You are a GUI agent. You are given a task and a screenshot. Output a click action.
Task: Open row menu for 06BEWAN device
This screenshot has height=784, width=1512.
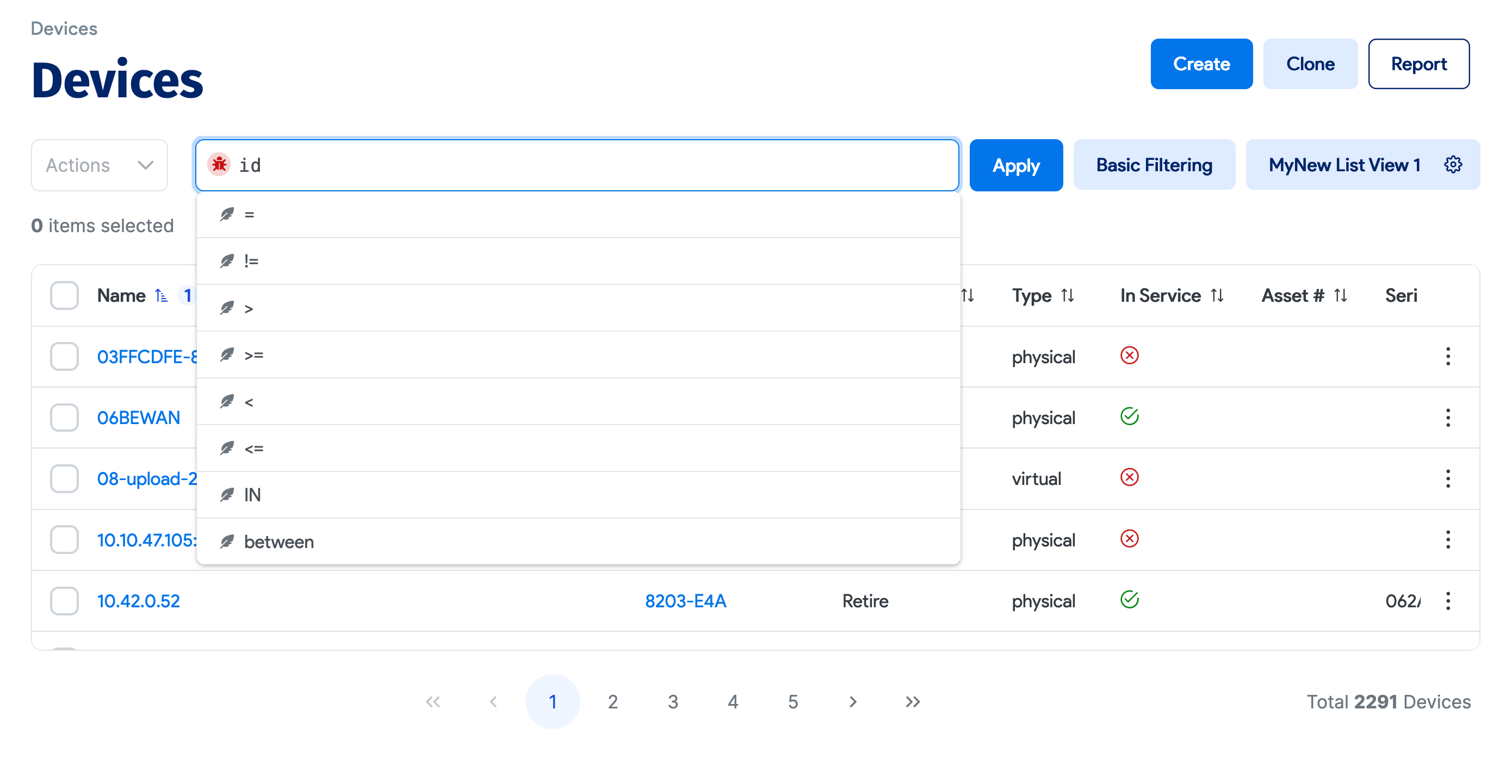1447,418
